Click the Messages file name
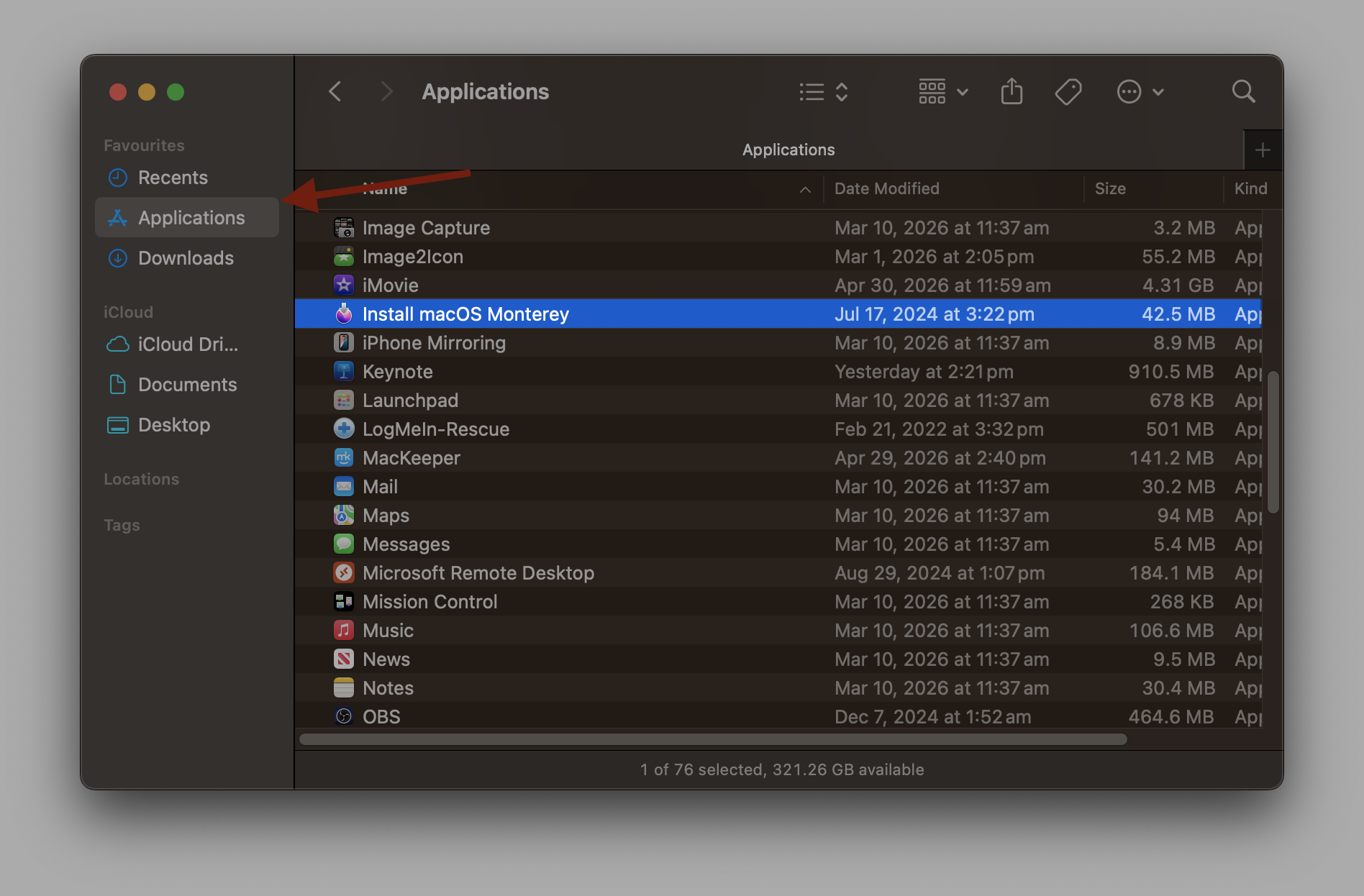The height and width of the screenshot is (896, 1364). [406, 544]
